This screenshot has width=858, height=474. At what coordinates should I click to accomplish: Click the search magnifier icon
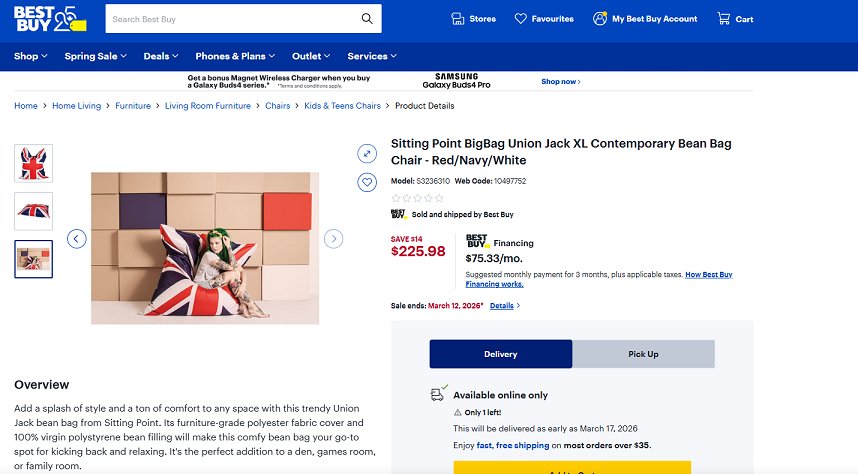coord(367,19)
